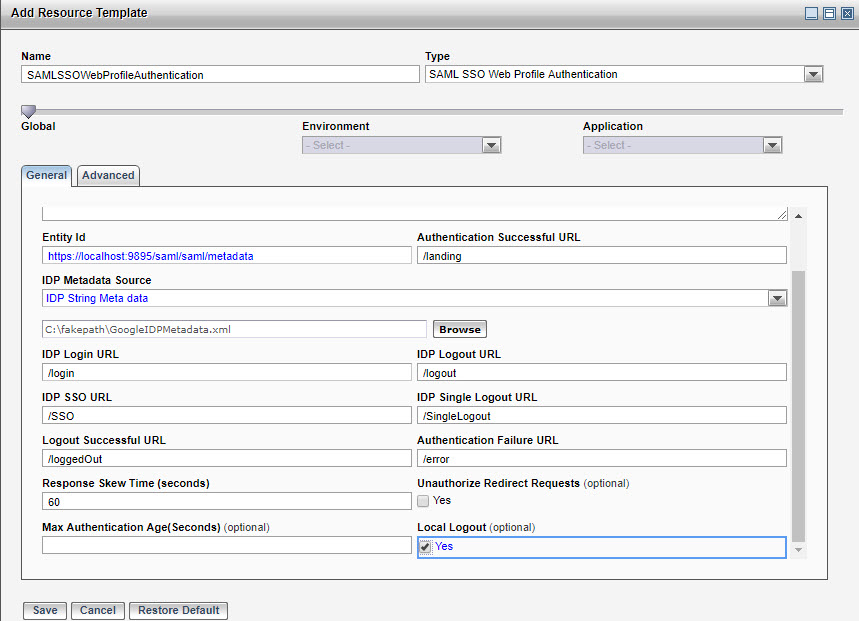Close the Add Resource Template dialog
The height and width of the screenshot is (621, 859).
click(845, 13)
